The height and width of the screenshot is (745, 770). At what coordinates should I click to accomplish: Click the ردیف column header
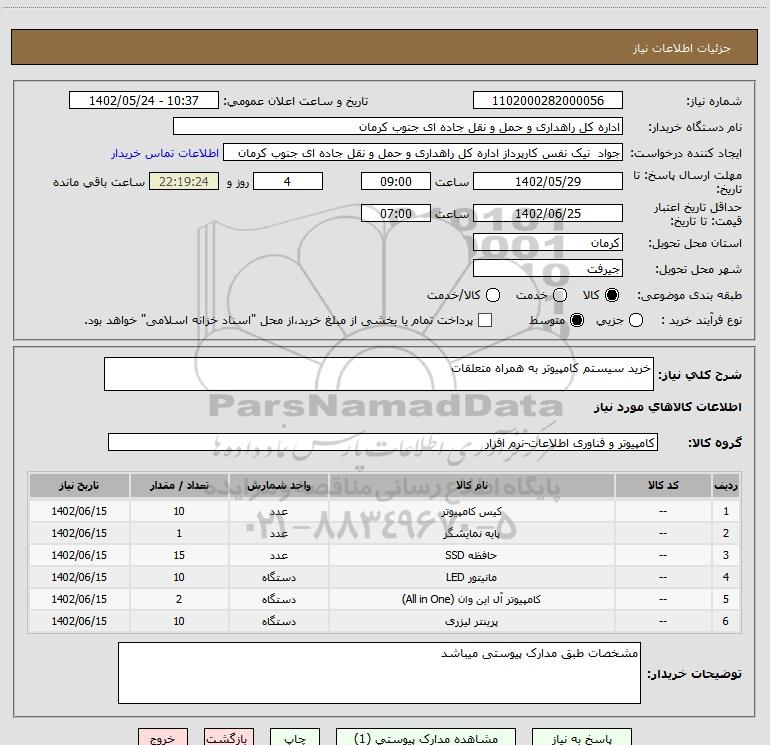726,485
